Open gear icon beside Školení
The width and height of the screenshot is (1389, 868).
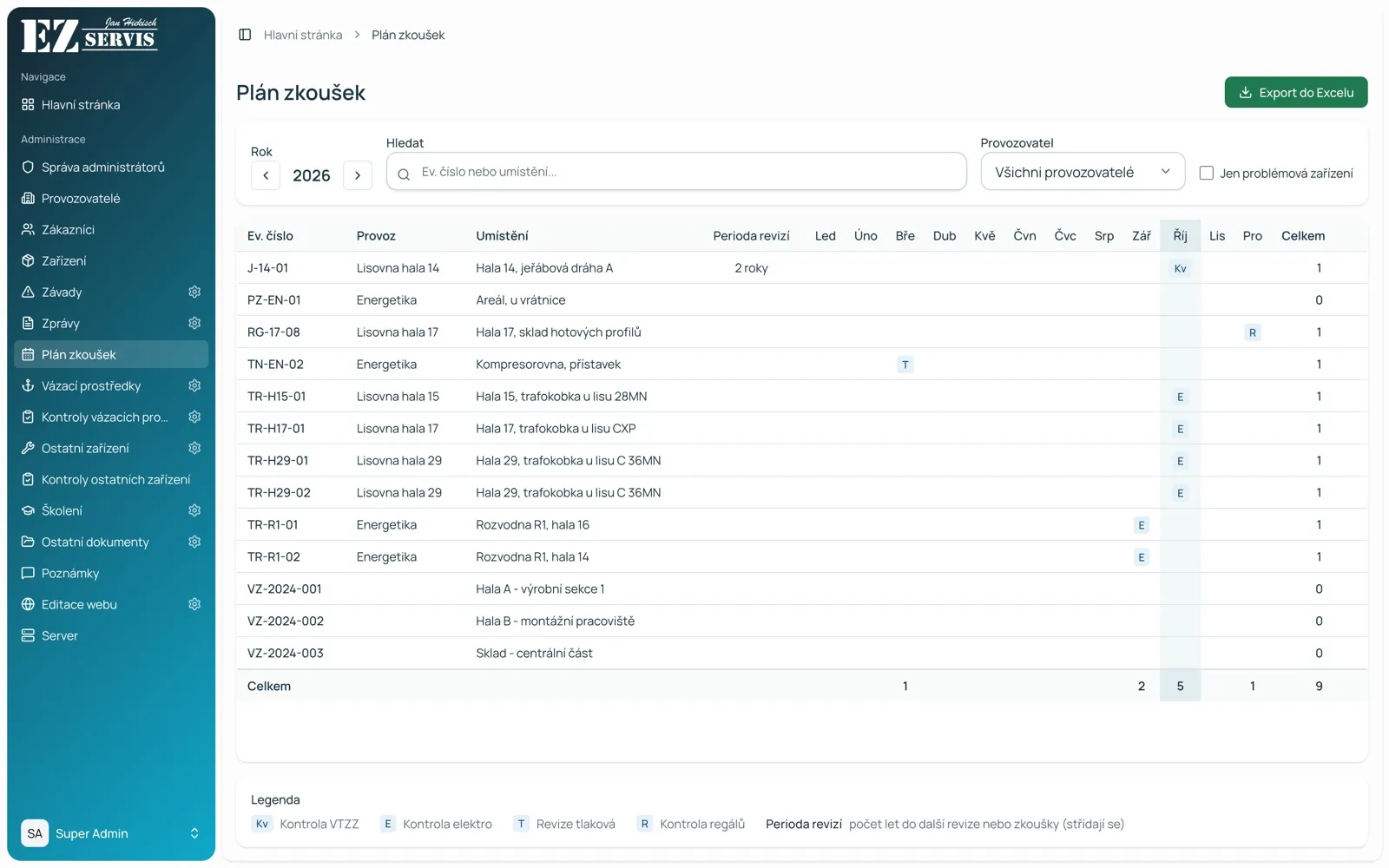pos(194,510)
